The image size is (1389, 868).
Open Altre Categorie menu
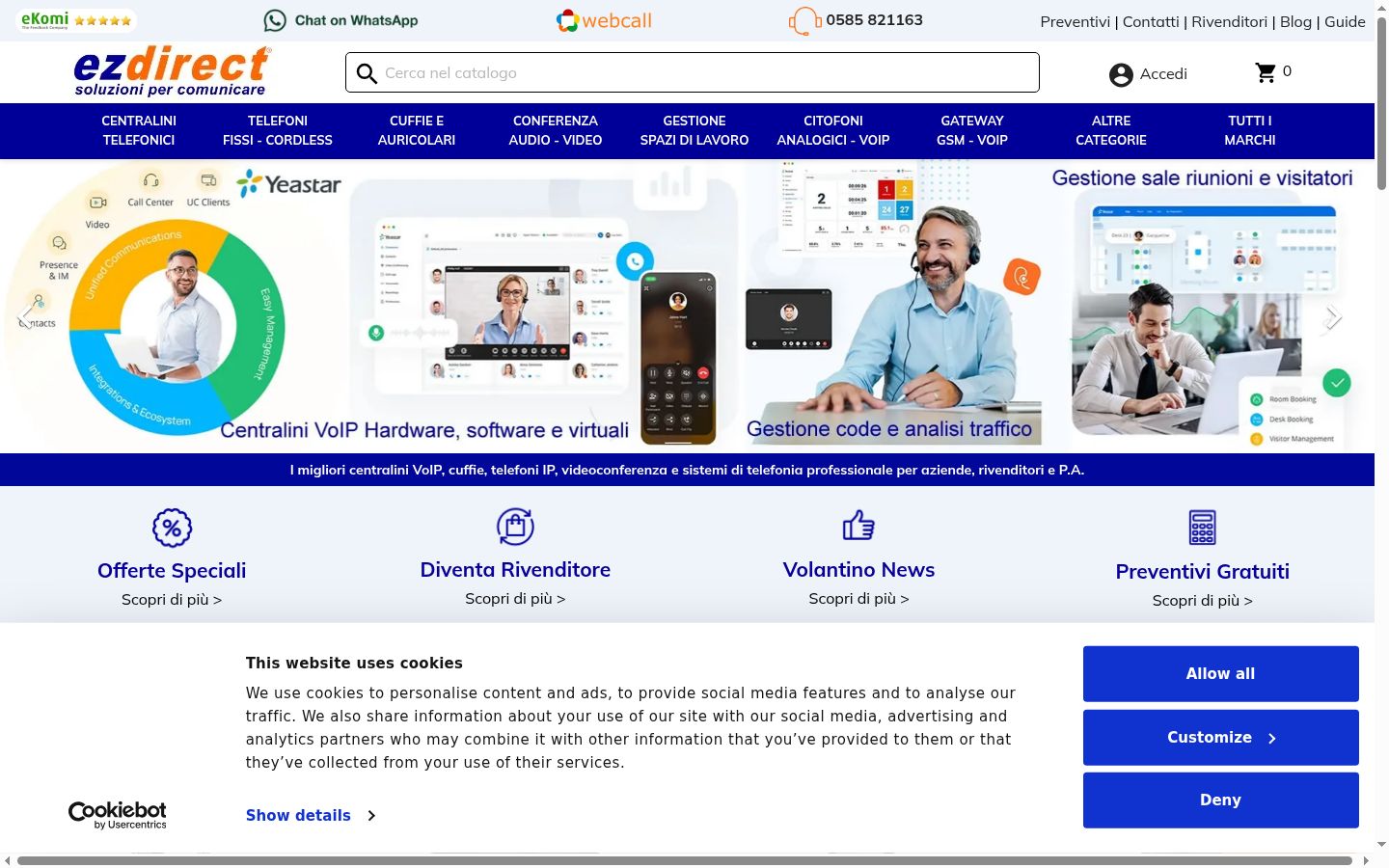pos(1111,130)
